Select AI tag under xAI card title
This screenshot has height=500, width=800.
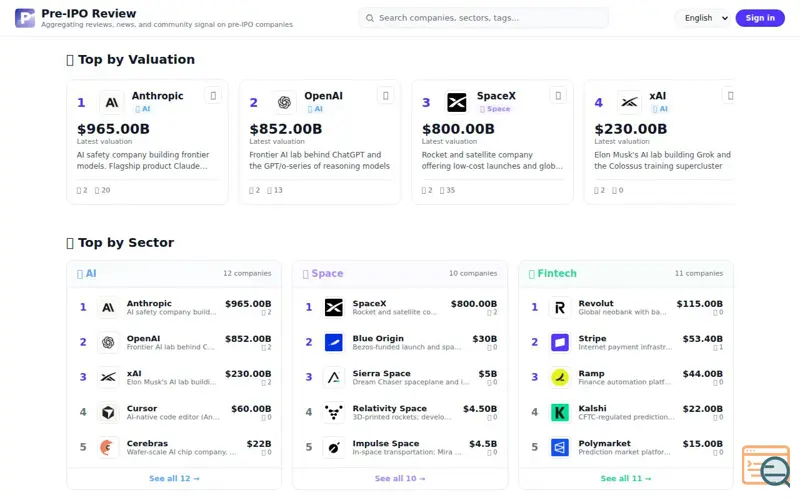[660, 109]
